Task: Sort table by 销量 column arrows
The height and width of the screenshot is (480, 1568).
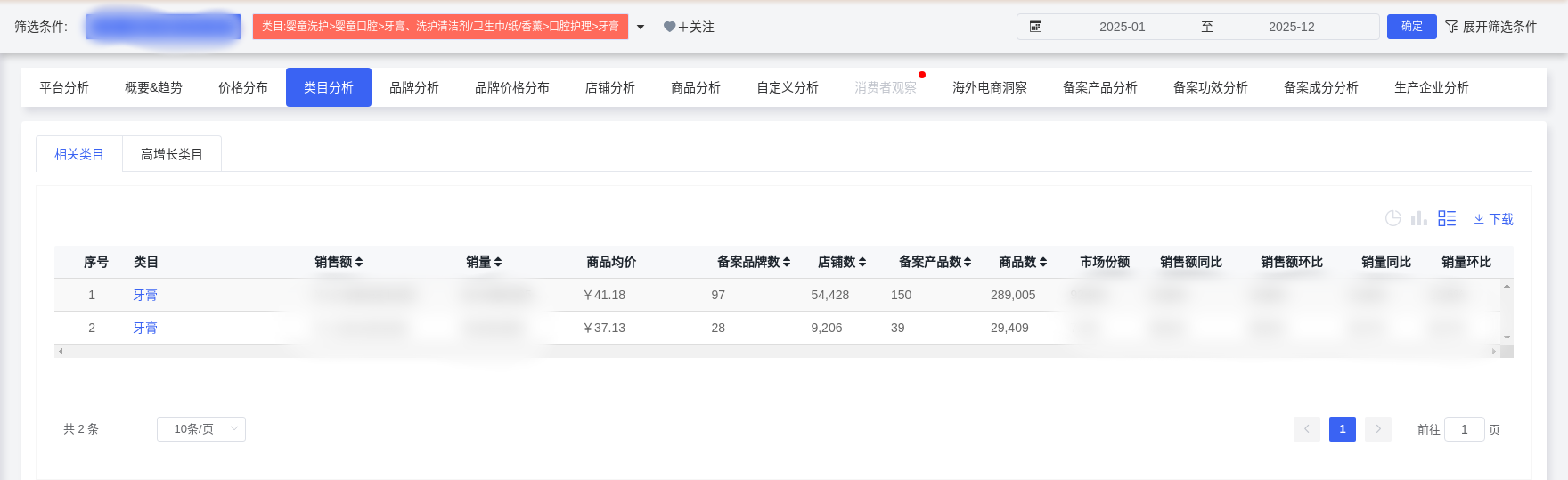Action: click(498, 263)
